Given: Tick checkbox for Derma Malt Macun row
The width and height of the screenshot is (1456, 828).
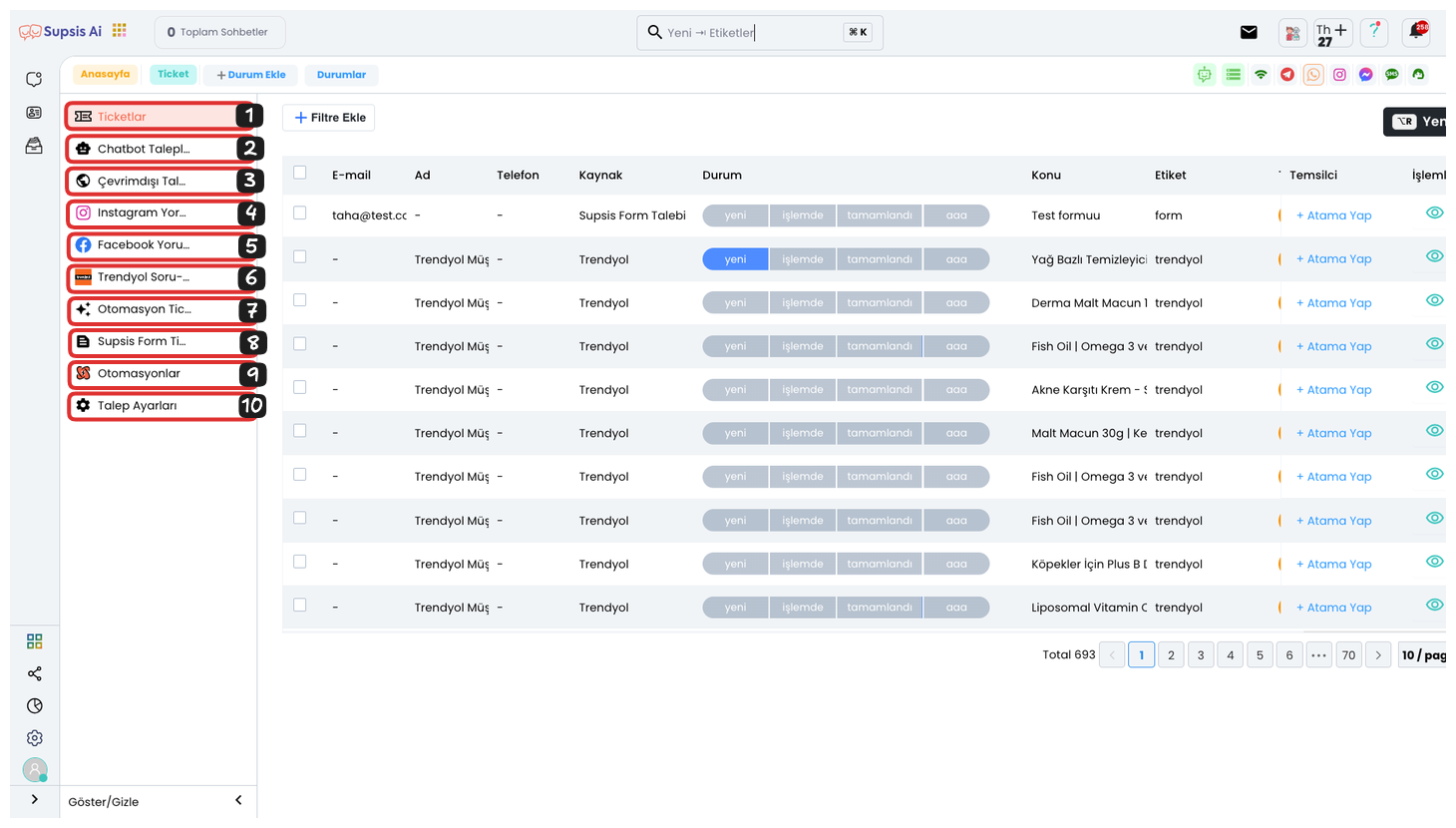Looking at the screenshot, I should [x=300, y=300].
